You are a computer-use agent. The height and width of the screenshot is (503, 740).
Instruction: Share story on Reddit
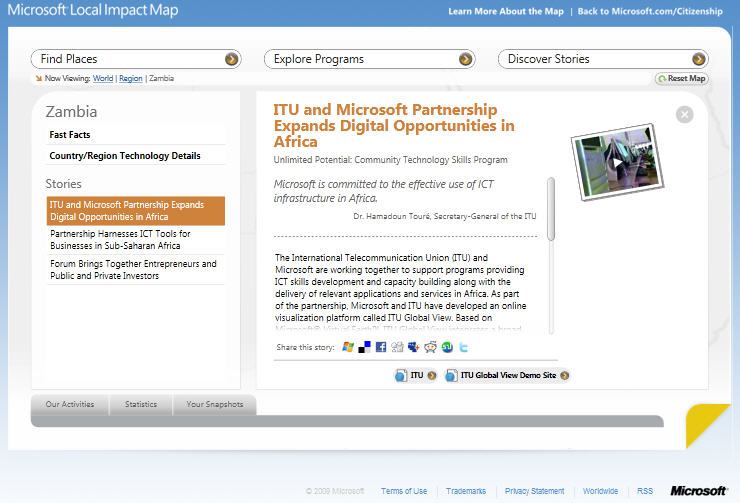click(430, 347)
